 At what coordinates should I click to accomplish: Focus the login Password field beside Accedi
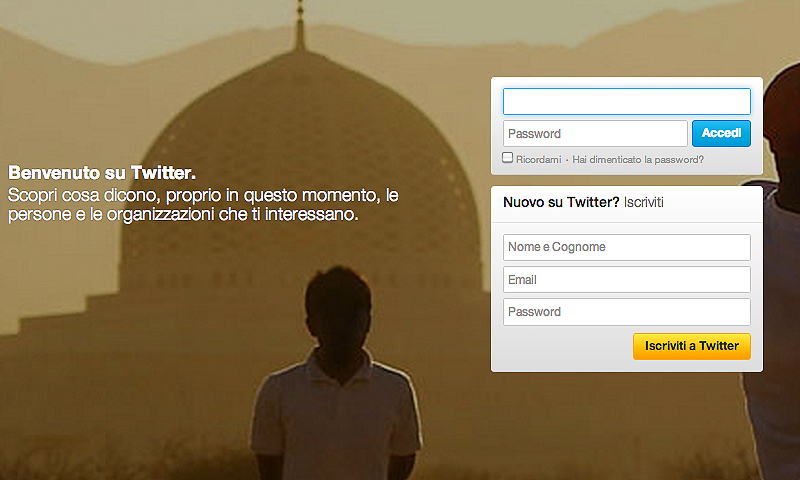pyautogui.click(x=595, y=134)
